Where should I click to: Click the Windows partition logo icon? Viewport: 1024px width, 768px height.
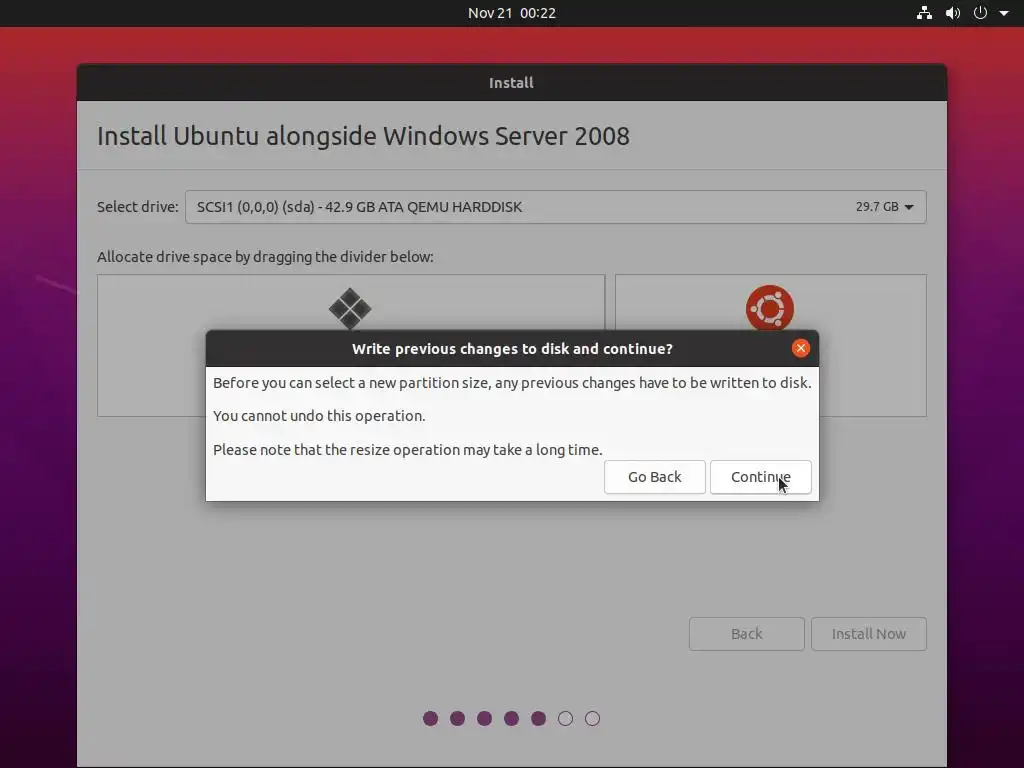pyautogui.click(x=350, y=308)
